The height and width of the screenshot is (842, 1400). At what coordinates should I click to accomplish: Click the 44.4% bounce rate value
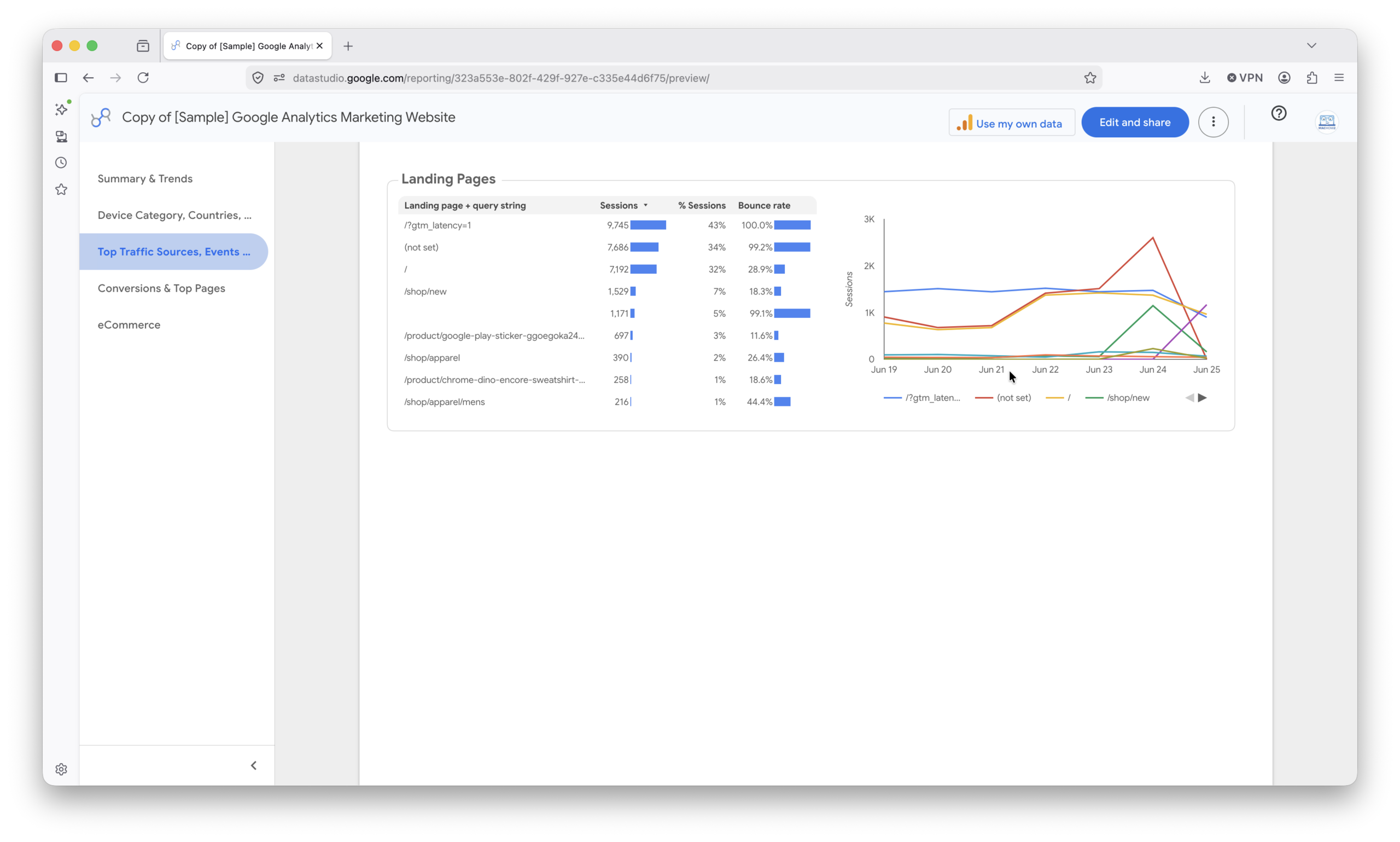[x=759, y=402]
